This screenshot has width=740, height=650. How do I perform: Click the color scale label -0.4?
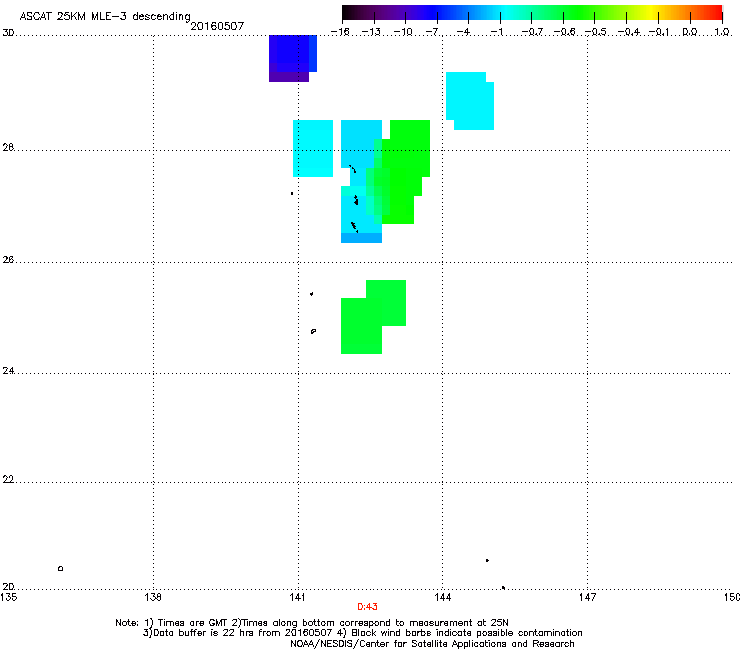pyautogui.click(x=629, y=32)
